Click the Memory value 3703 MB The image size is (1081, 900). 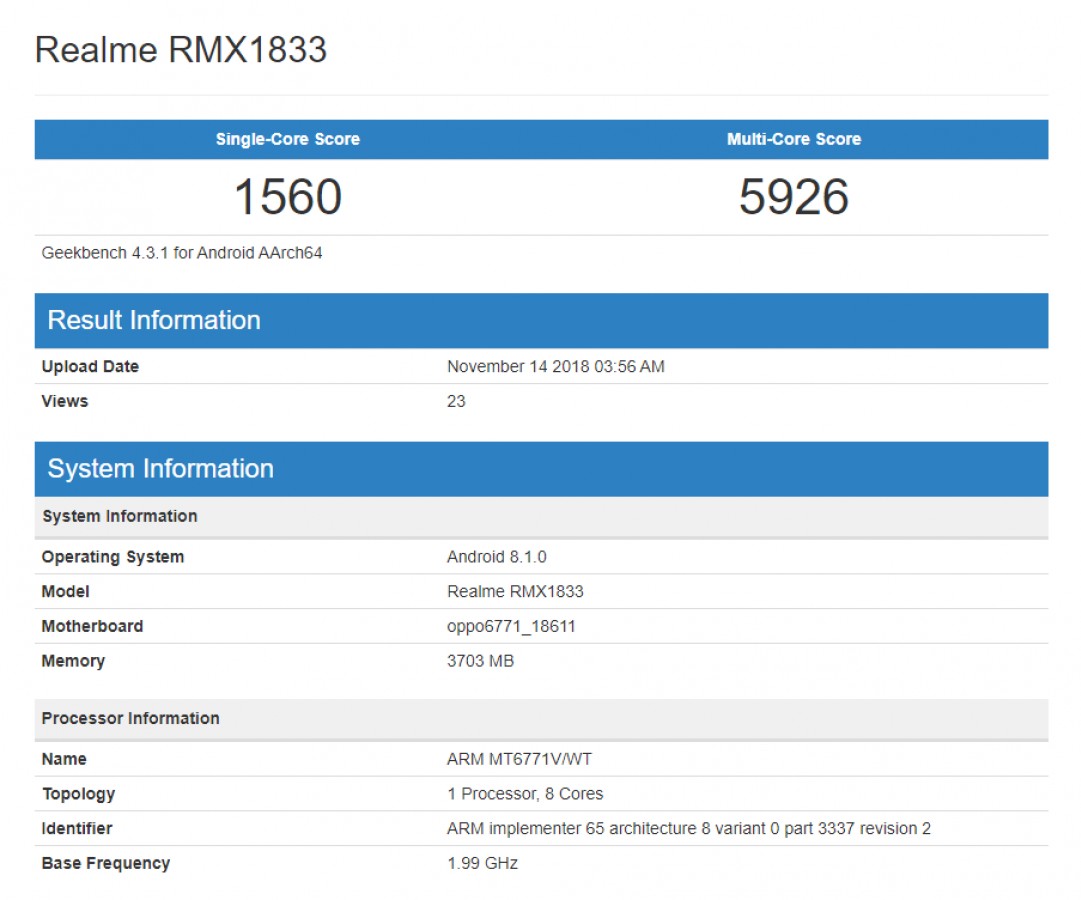[x=481, y=661]
